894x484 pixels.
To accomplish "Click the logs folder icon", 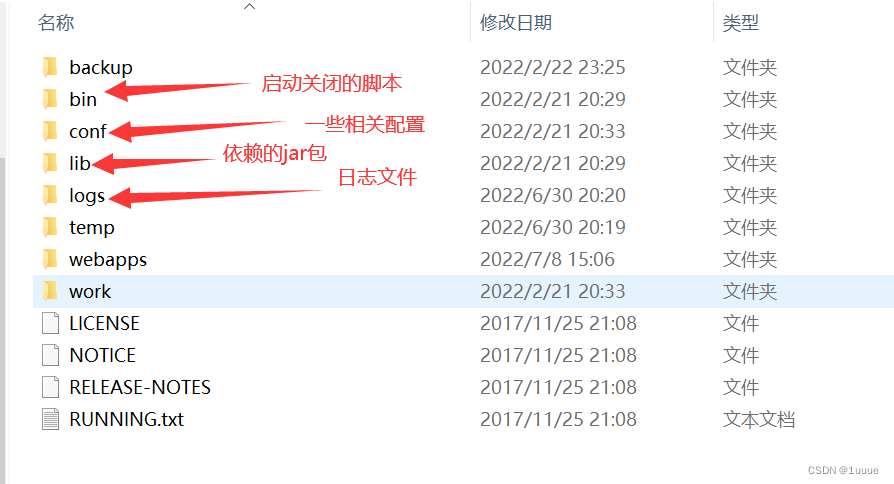I will coord(50,195).
